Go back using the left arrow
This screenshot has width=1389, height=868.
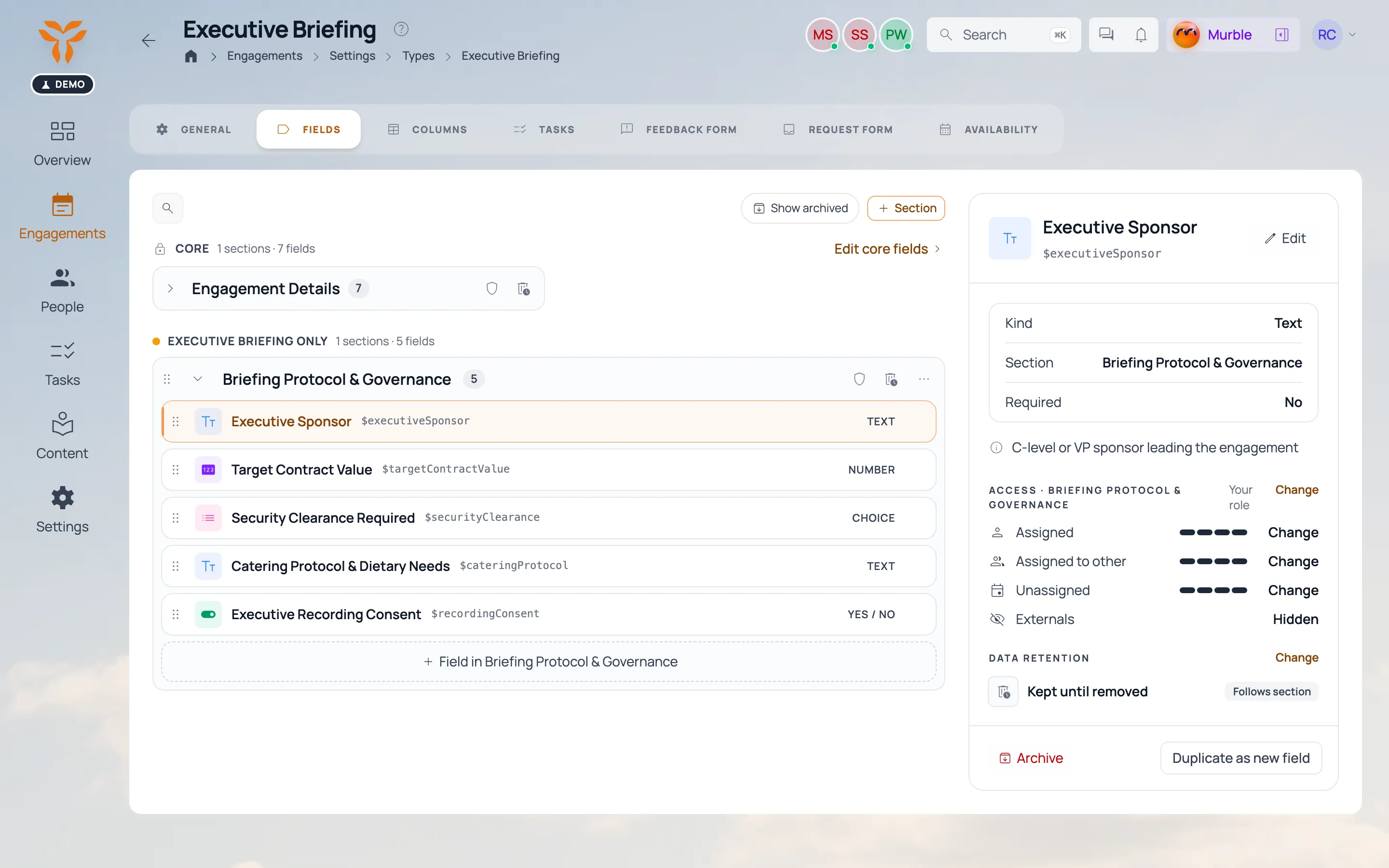149,41
